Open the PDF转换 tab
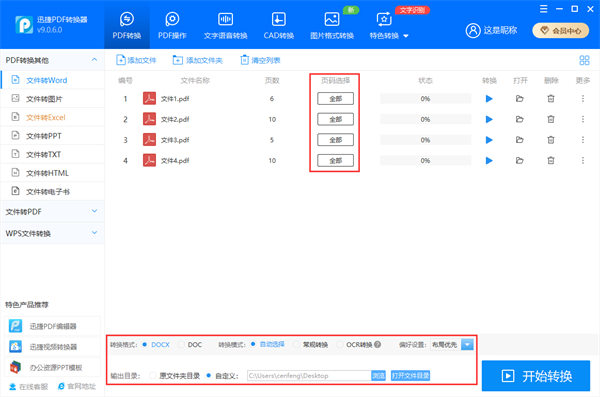600x397 pixels. tap(127, 25)
